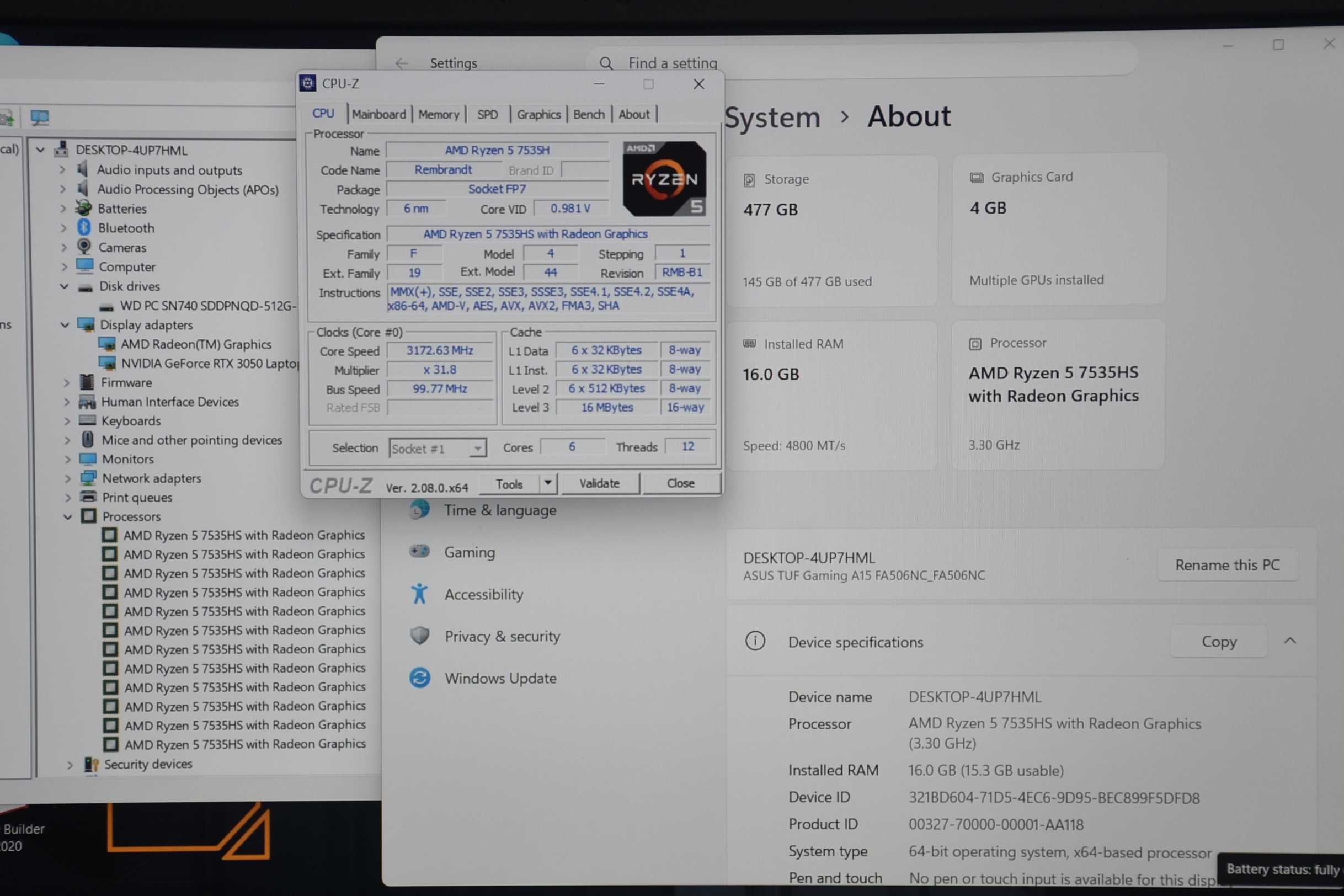The width and height of the screenshot is (1344, 896).
Task: Collapse the Device specifications section
Action: point(1290,641)
